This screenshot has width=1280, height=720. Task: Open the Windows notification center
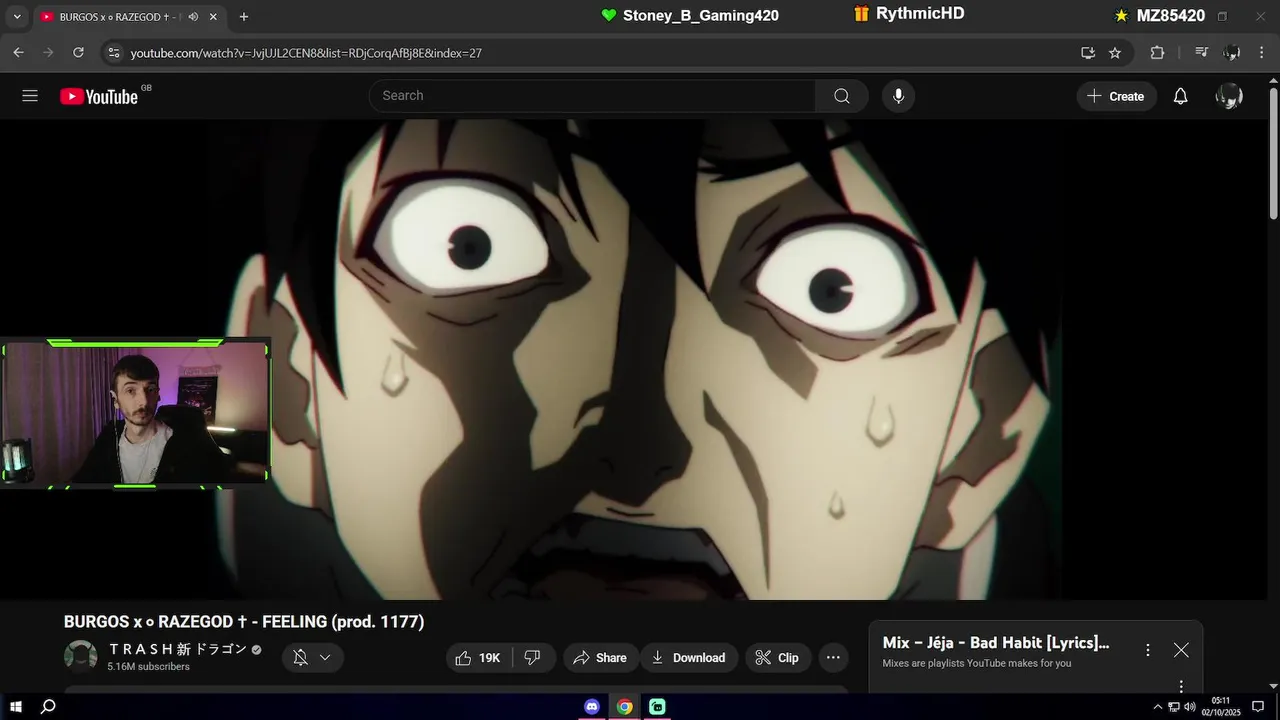(x=1258, y=707)
